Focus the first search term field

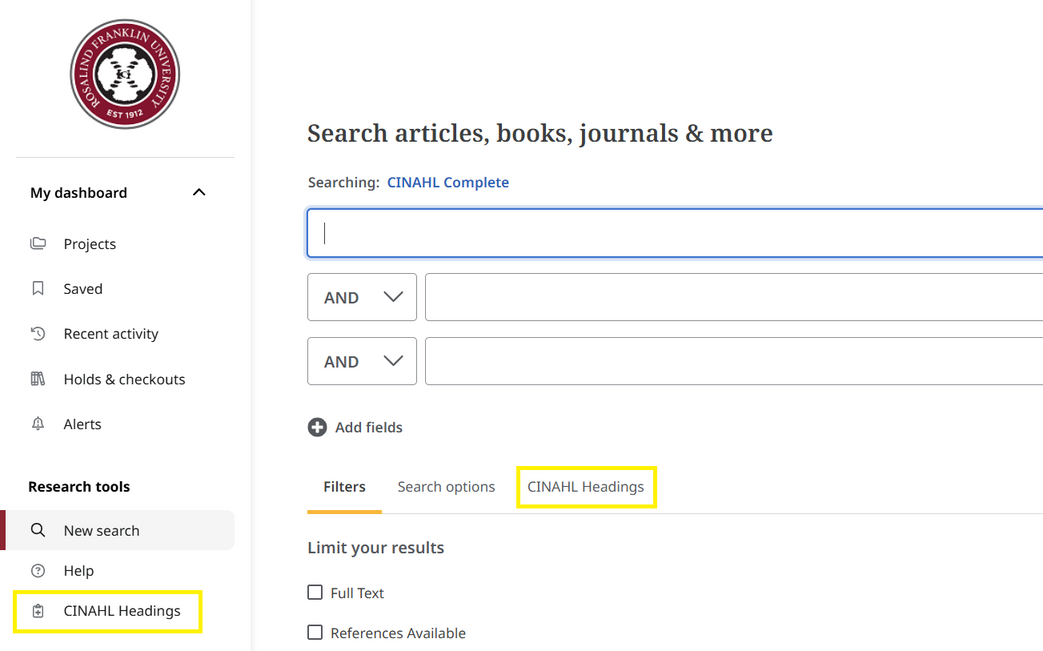pos(674,233)
